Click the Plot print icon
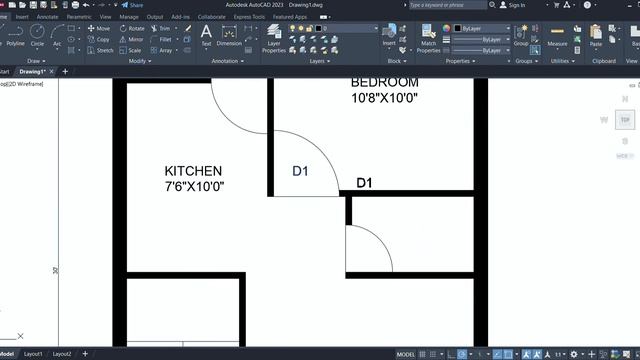Image resolution: width=640 pixels, height=360 pixels. pos(76,5)
